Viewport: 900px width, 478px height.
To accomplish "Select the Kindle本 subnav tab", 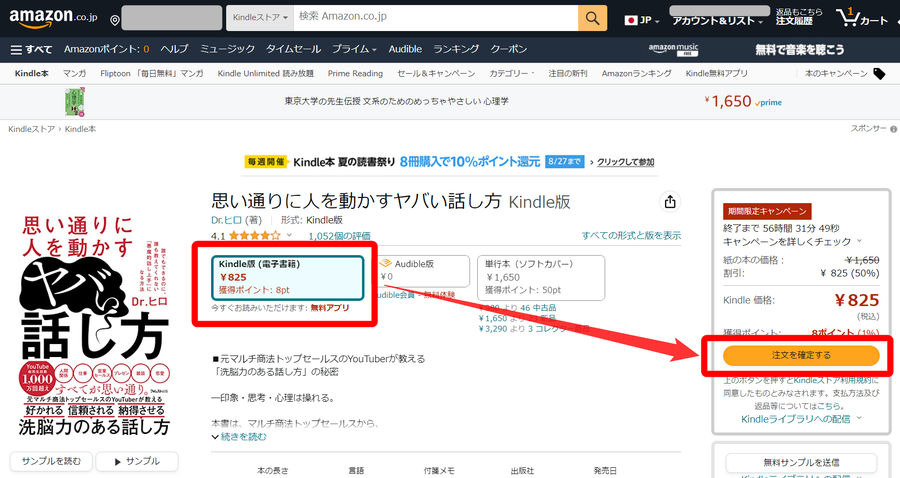I will point(32,73).
